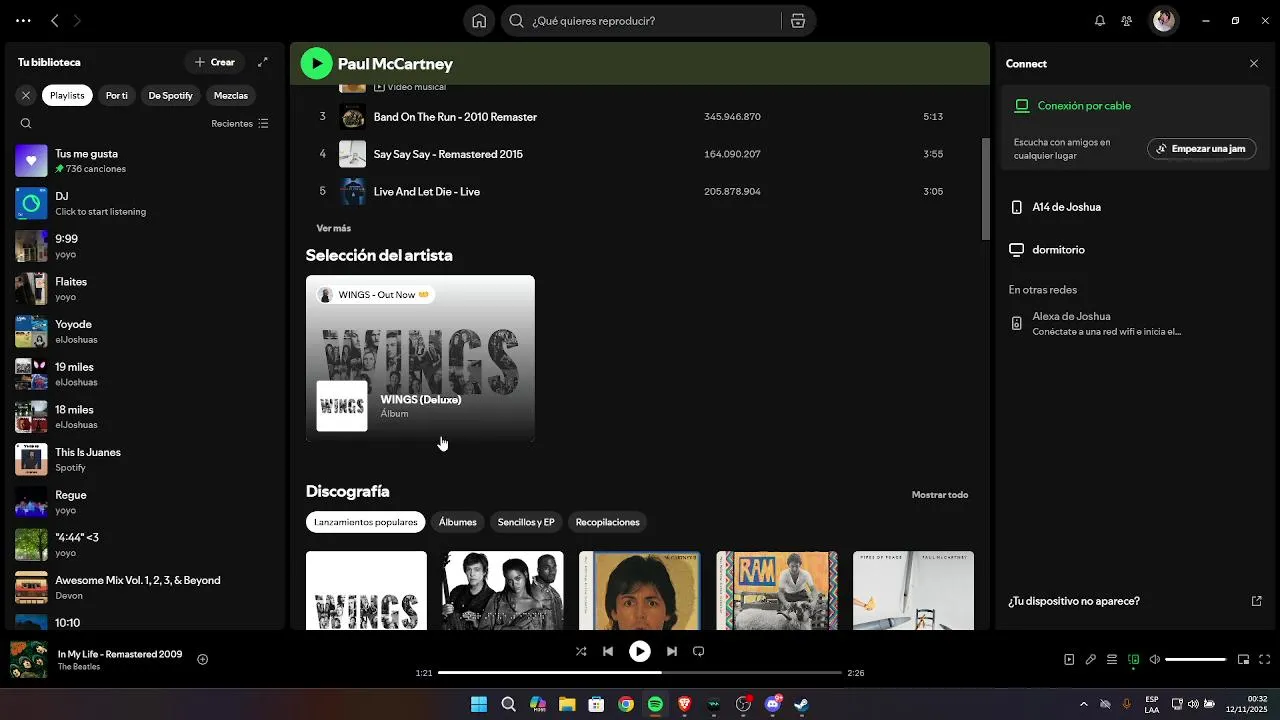The image size is (1280, 720).
Task: Select the A14 de Joshua device
Action: click(x=1135, y=207)
